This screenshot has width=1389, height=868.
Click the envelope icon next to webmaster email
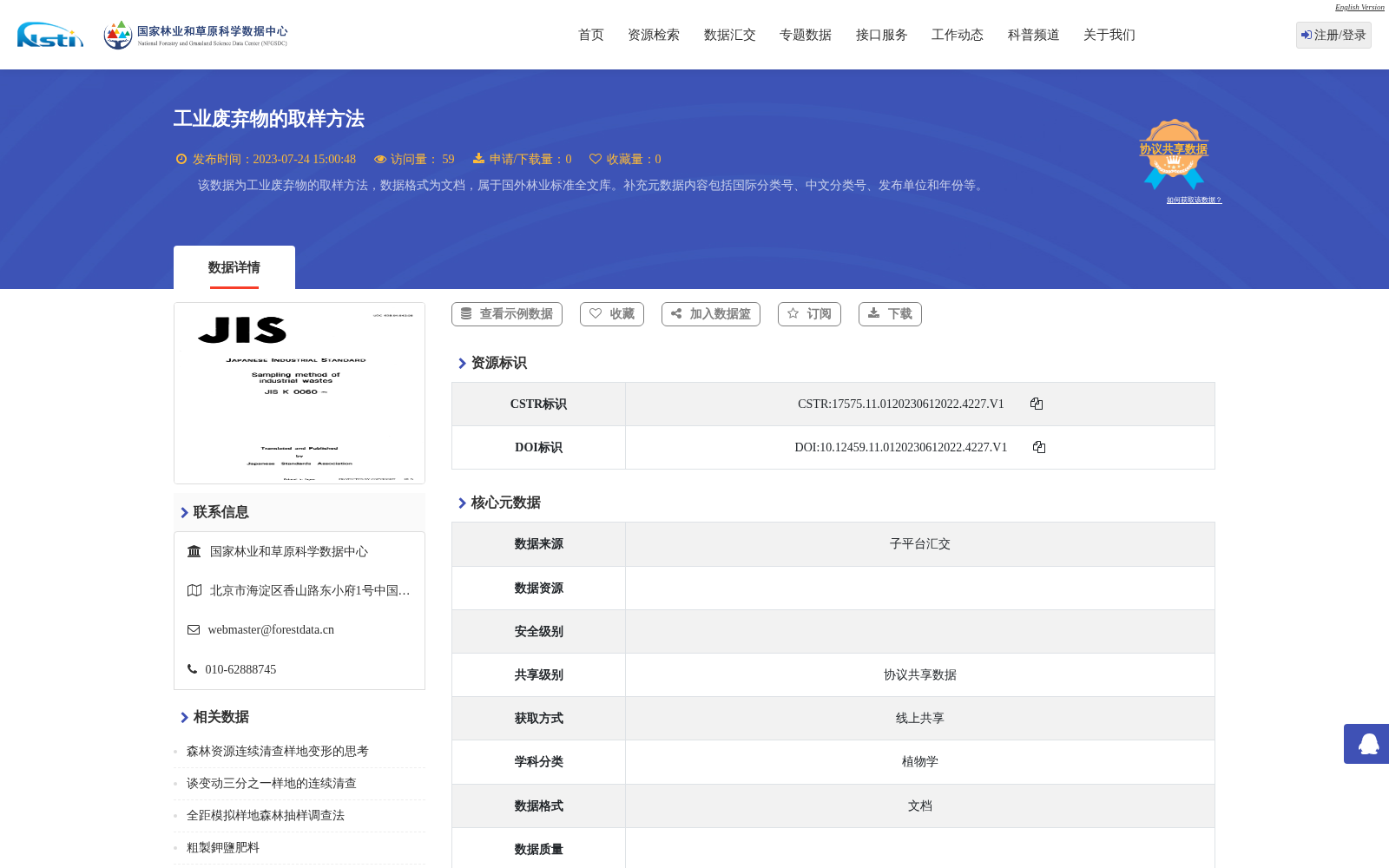194,629
